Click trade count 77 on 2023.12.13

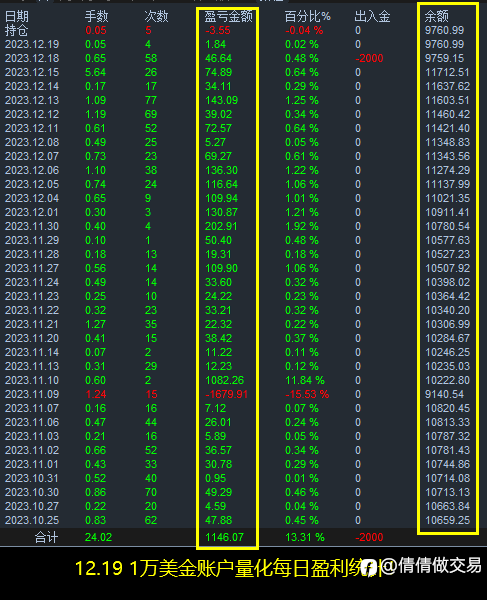(x=151, y=100)
